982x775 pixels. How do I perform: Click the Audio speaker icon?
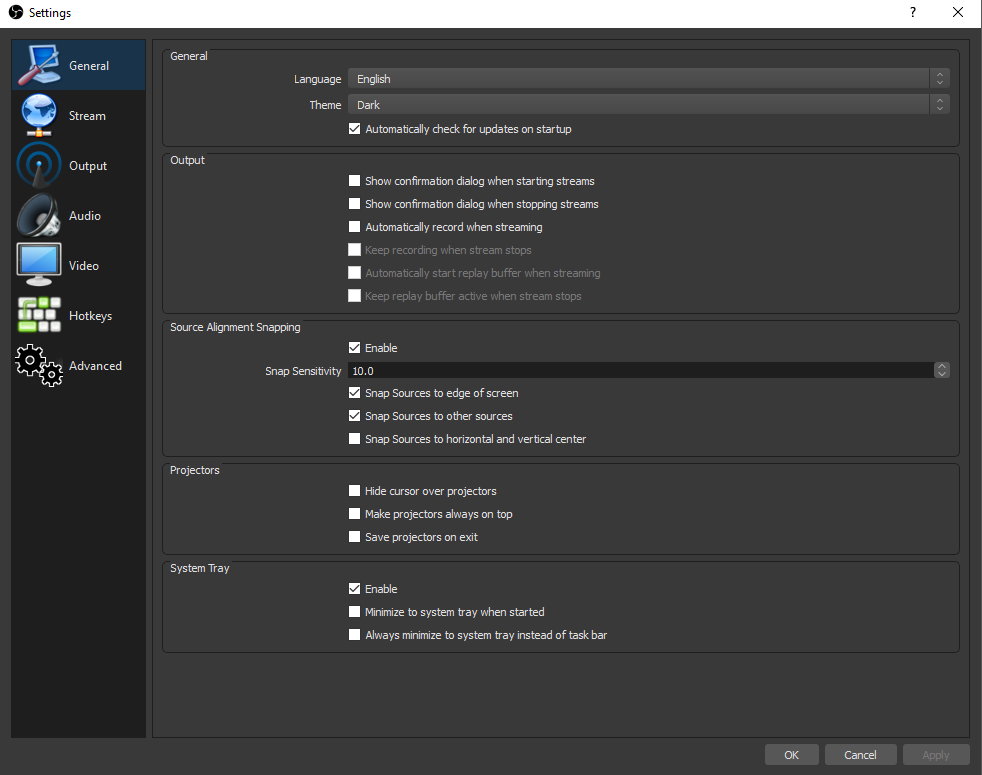(x=39, y=216)
